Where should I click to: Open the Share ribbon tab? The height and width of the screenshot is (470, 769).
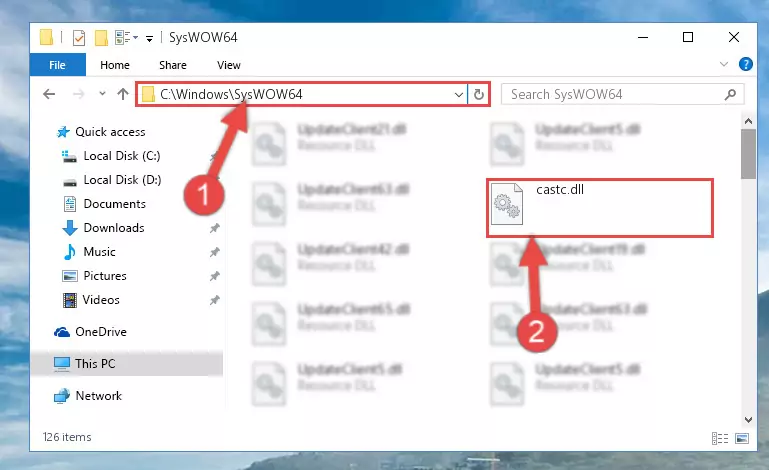173,65
